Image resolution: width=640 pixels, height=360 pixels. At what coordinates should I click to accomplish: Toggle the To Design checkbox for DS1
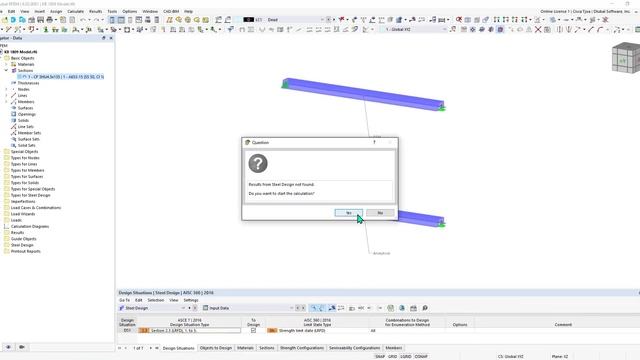[x=253, y=330]
